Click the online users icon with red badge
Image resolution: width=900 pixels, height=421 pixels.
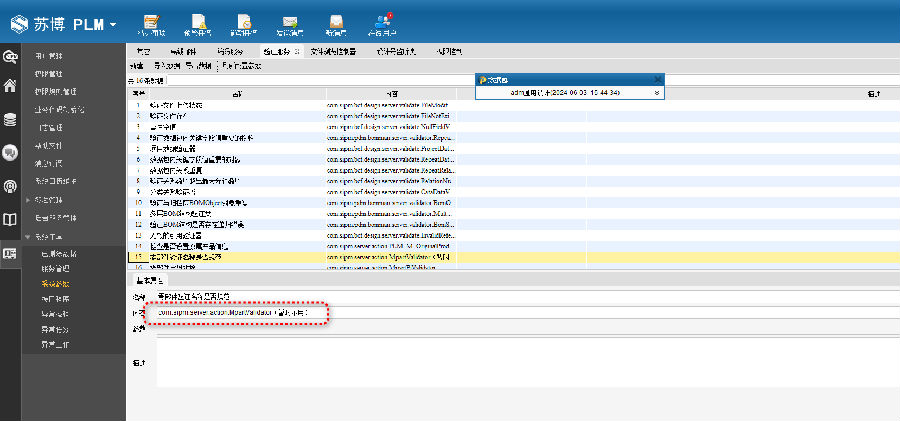coord(383,23)
